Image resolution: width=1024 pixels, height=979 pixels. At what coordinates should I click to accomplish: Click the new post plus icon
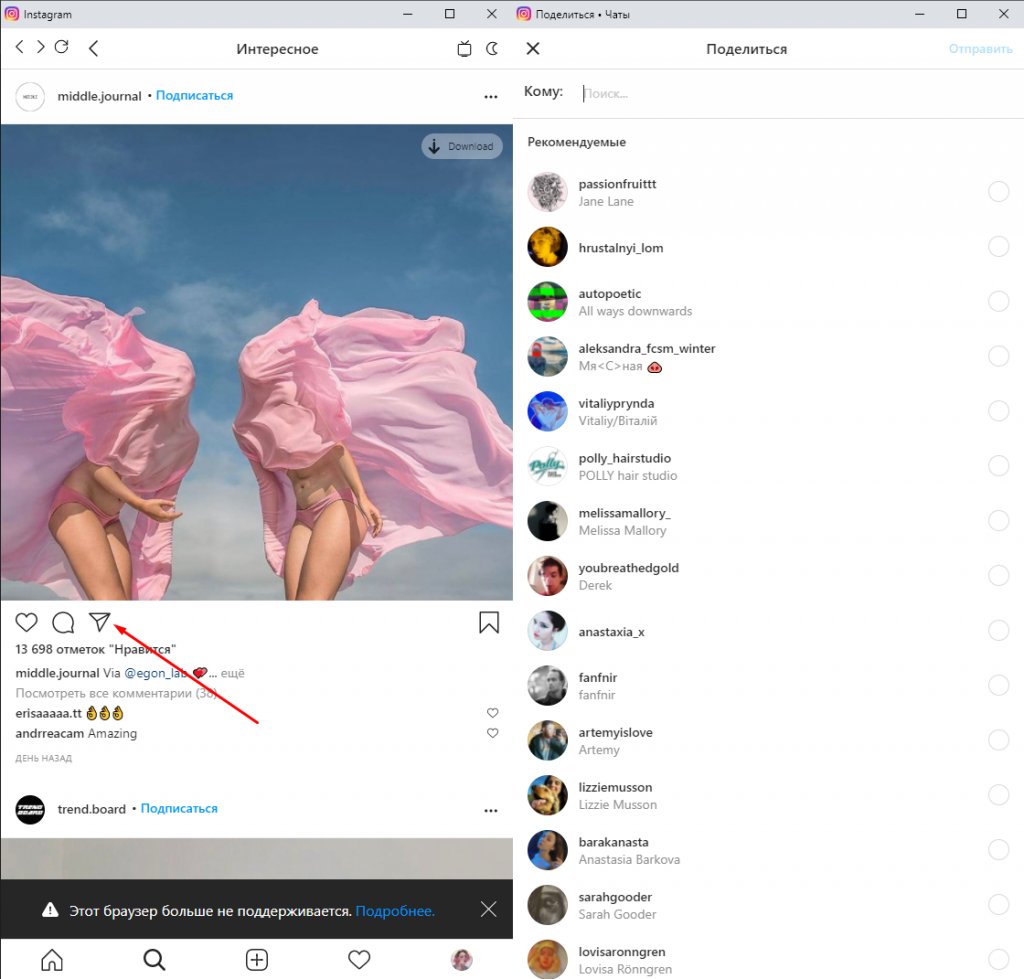pyautogui.click(x=257, y=960)
